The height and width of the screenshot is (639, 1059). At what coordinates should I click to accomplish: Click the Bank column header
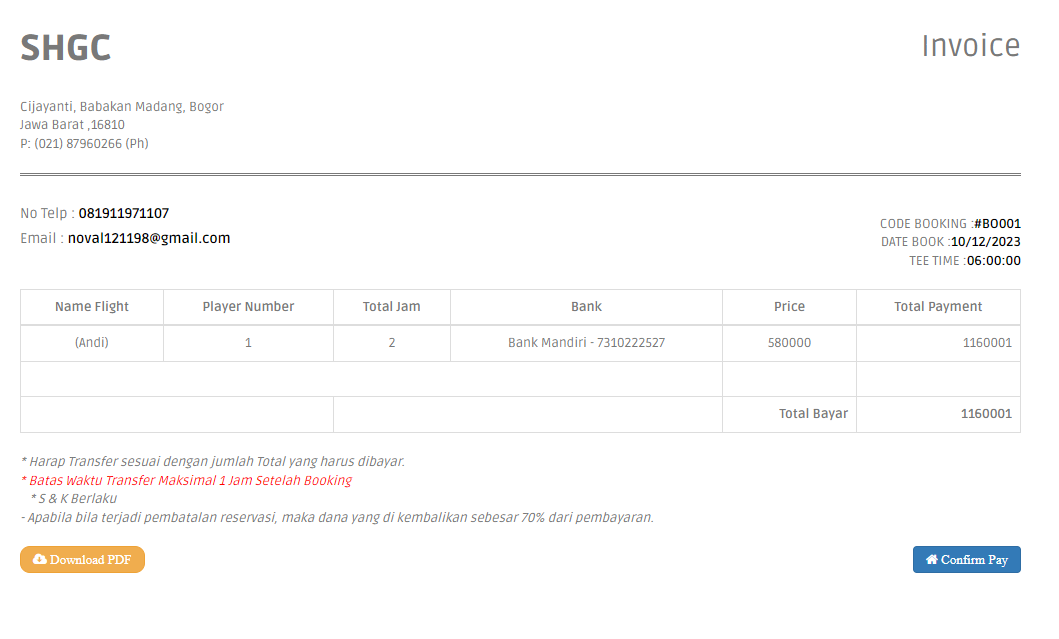586,307
